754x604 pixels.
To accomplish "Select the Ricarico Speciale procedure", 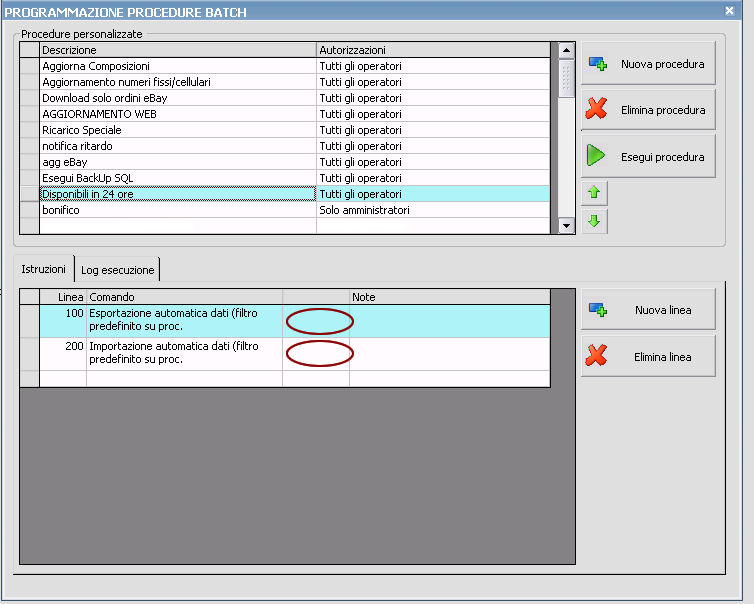I will [177, 130].
